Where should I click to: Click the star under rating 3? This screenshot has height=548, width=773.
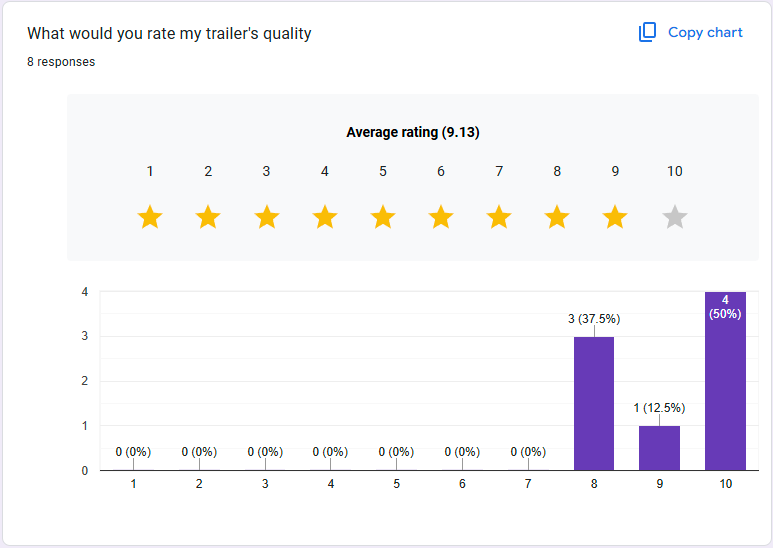coord(266,217)
